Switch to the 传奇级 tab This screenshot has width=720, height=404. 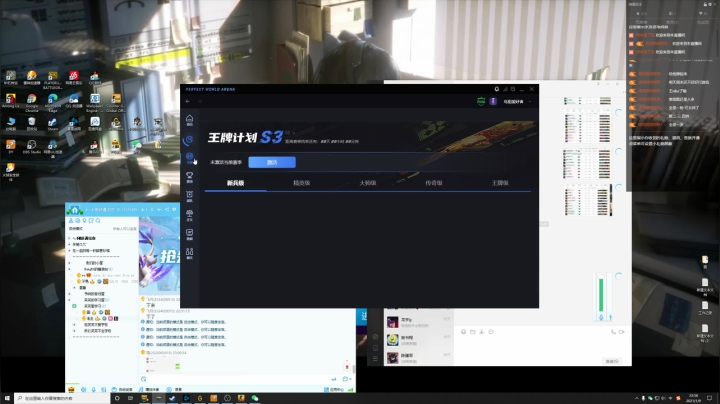pyautogui.click(x=434, y=183)
